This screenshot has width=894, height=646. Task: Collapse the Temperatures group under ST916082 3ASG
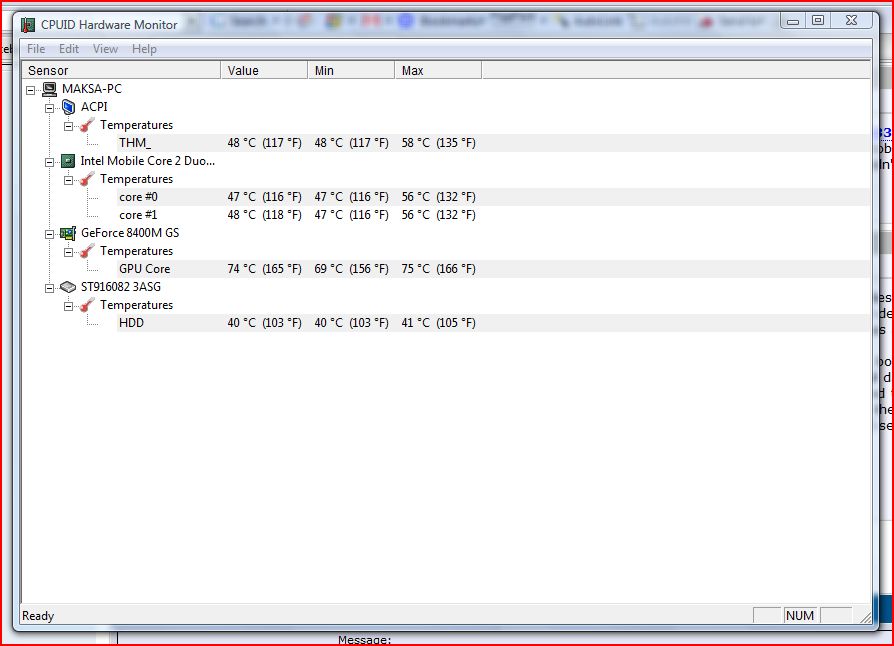pyautogui.click(x=68, y=306)
